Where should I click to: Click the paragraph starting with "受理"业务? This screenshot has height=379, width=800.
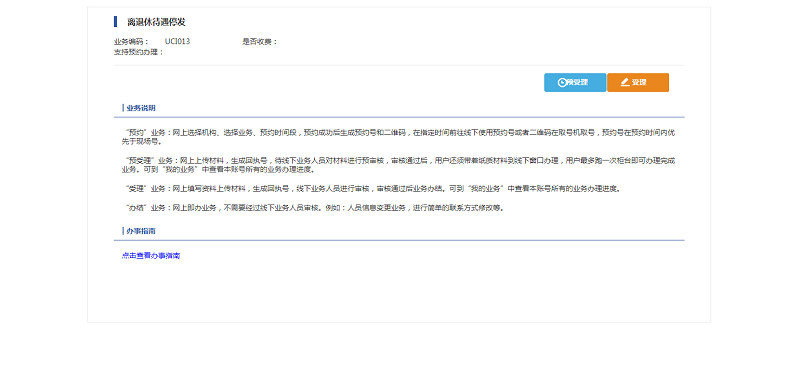[x=373, y=189]
